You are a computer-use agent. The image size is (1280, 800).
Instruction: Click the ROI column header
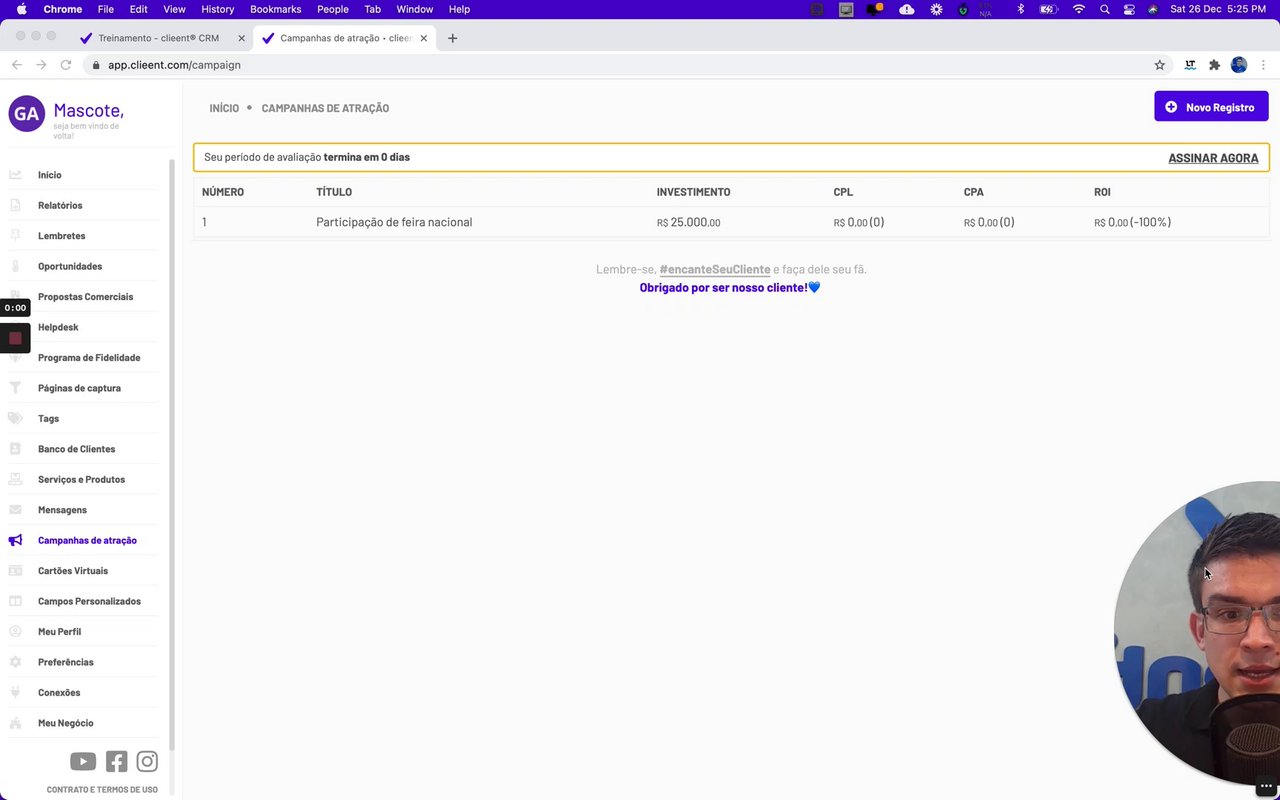pos(1102,192)
